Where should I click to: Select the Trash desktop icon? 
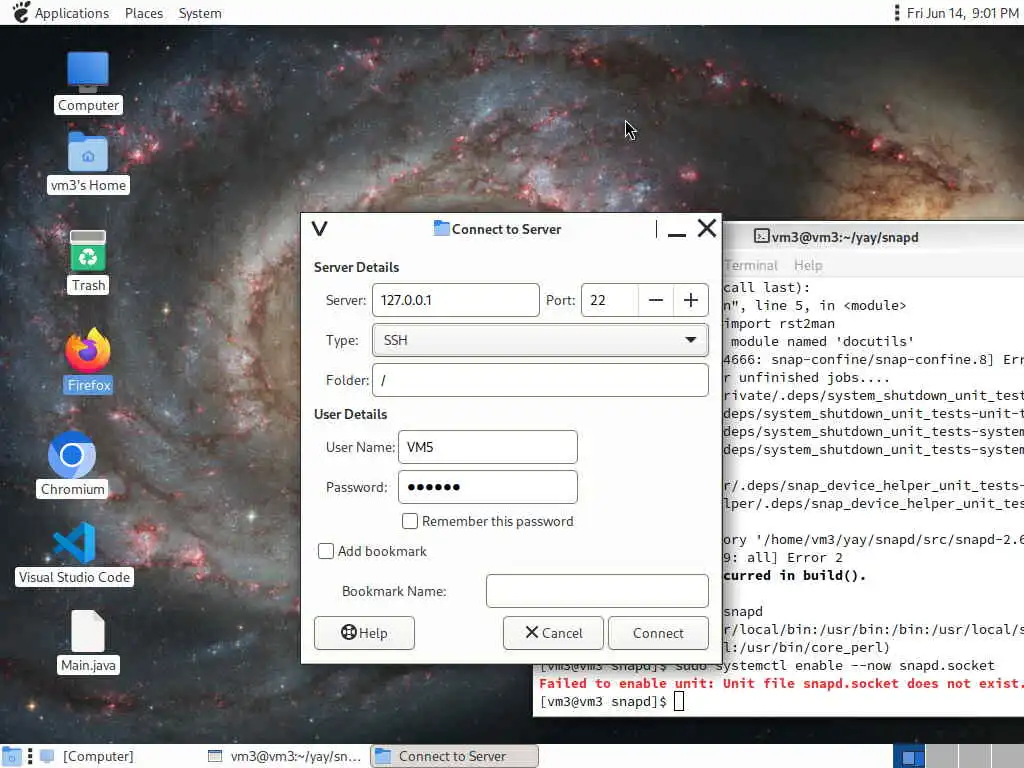click(x=88, y=261)
